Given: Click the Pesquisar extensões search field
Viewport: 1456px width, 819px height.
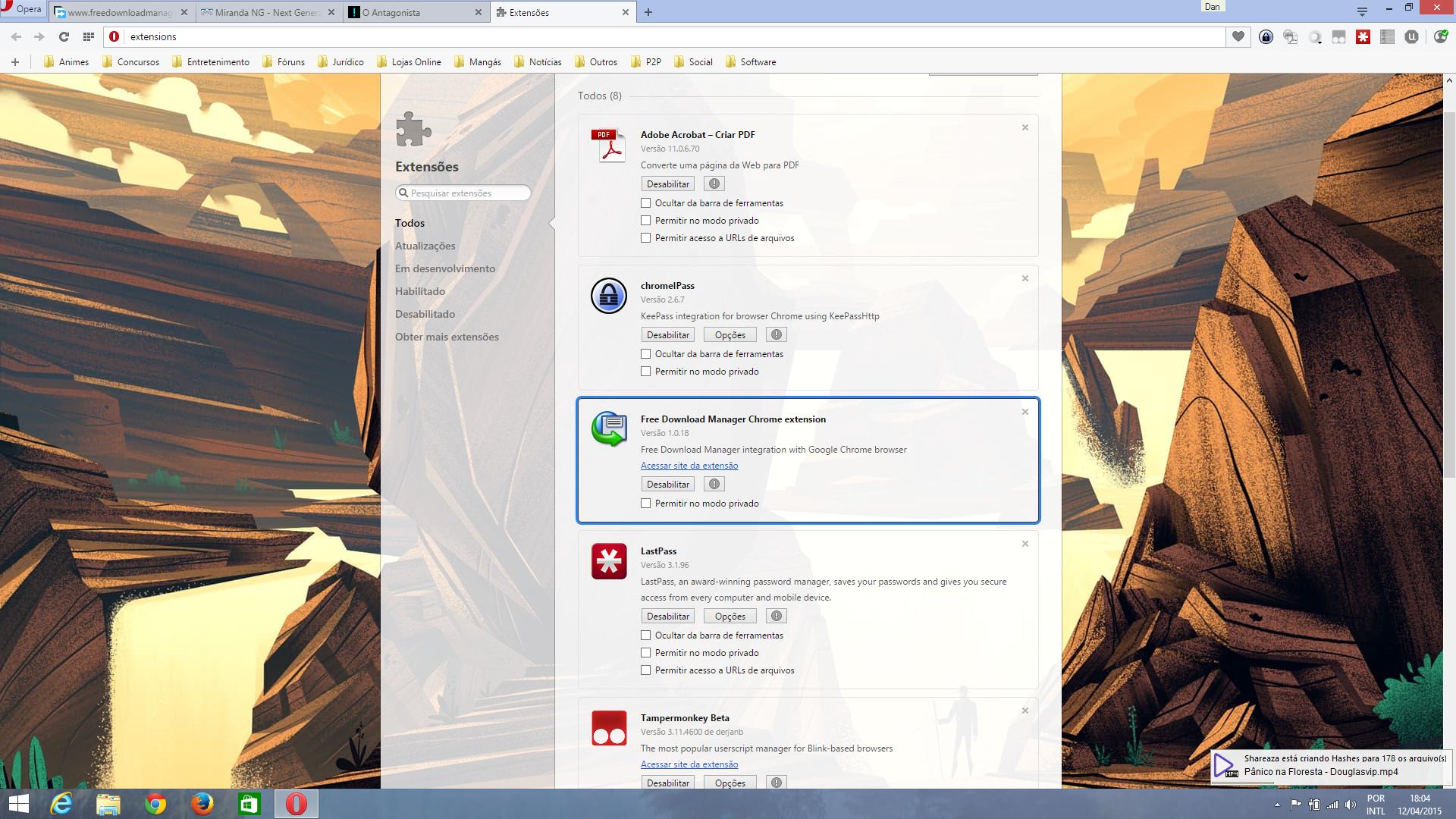Looking at the screenshot, I should click(463, 193).
